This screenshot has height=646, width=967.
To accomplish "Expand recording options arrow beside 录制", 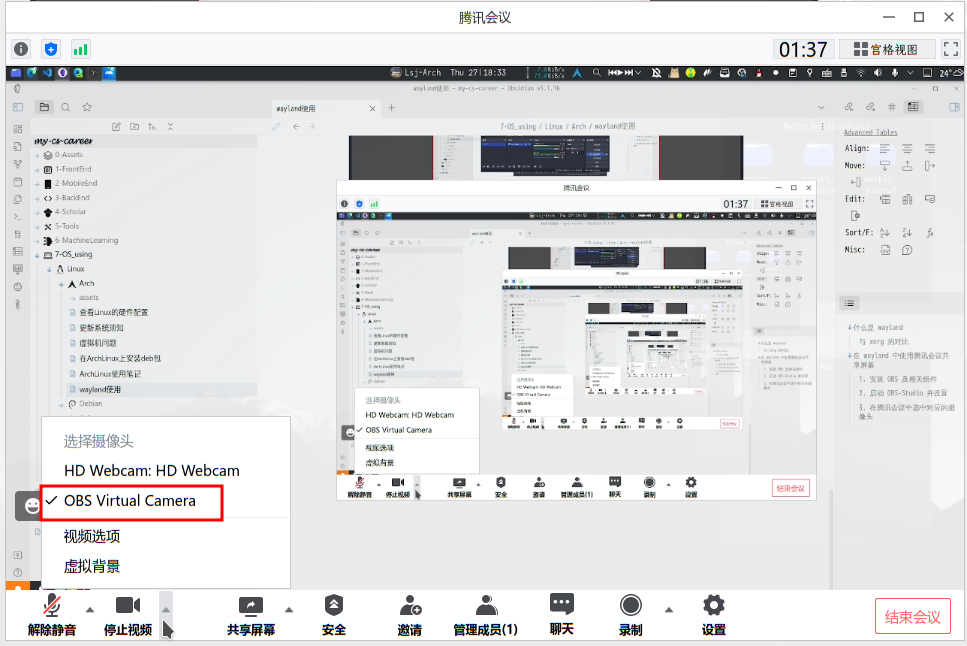I will 669,609.
